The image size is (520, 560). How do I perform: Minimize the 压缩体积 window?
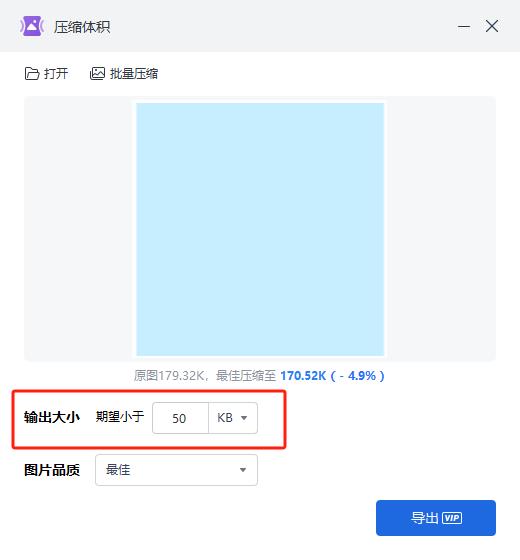[x=464, y=26]
